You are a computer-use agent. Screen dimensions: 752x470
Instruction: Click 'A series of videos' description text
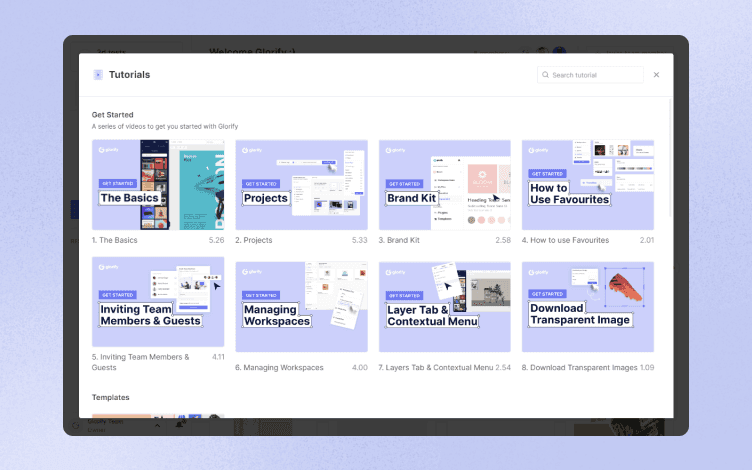165,127
